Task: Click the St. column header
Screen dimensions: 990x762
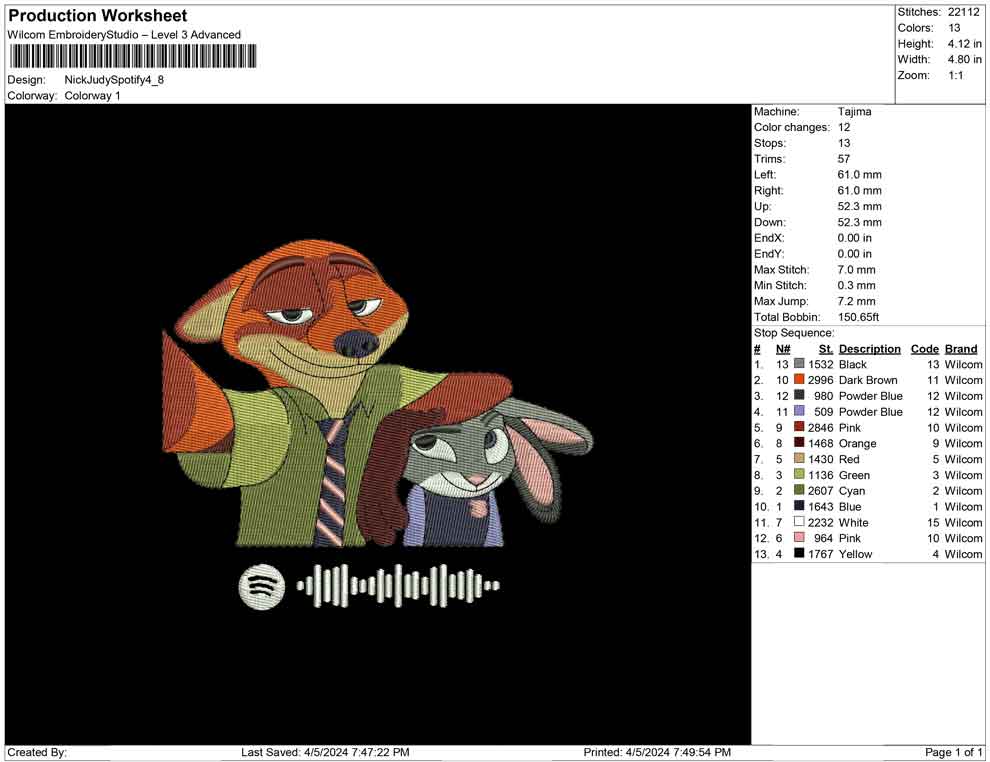Action: (x=825, y=349)
